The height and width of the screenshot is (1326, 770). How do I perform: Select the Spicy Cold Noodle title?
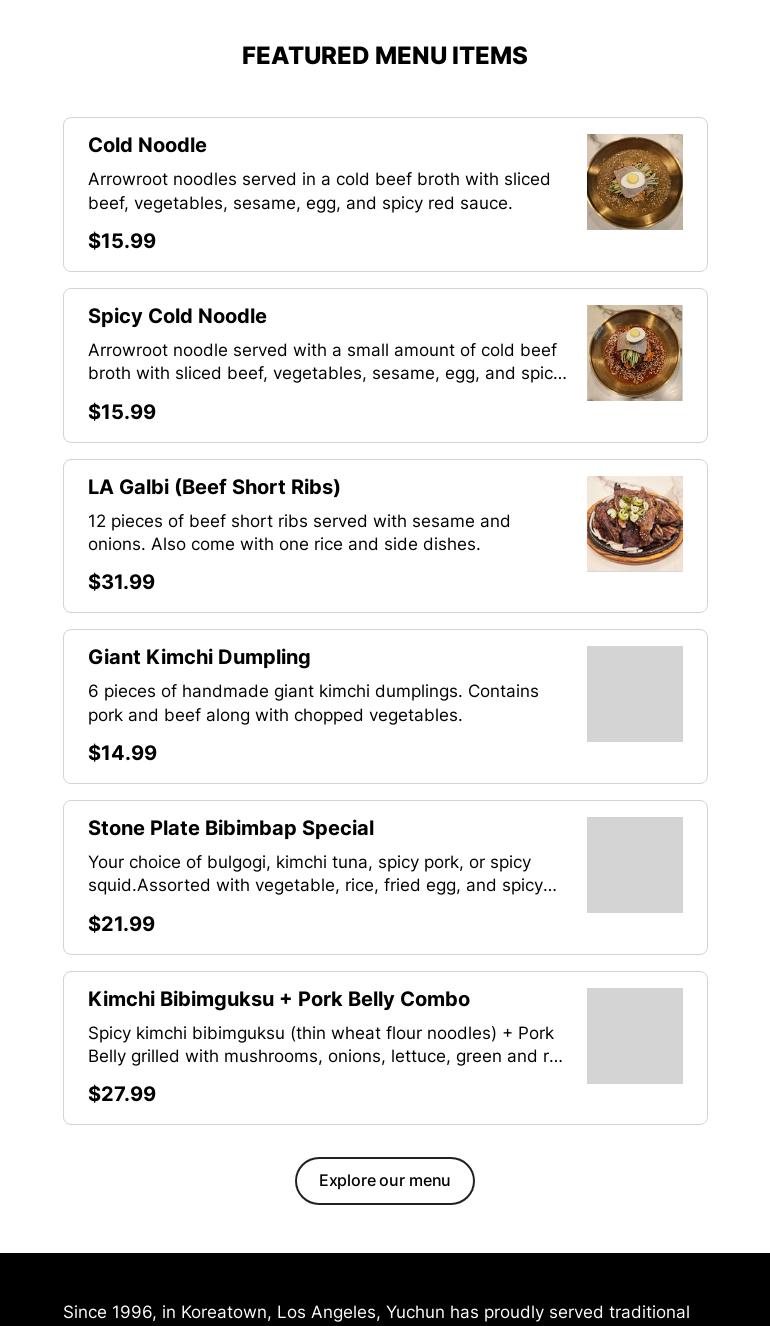(177, 317)
